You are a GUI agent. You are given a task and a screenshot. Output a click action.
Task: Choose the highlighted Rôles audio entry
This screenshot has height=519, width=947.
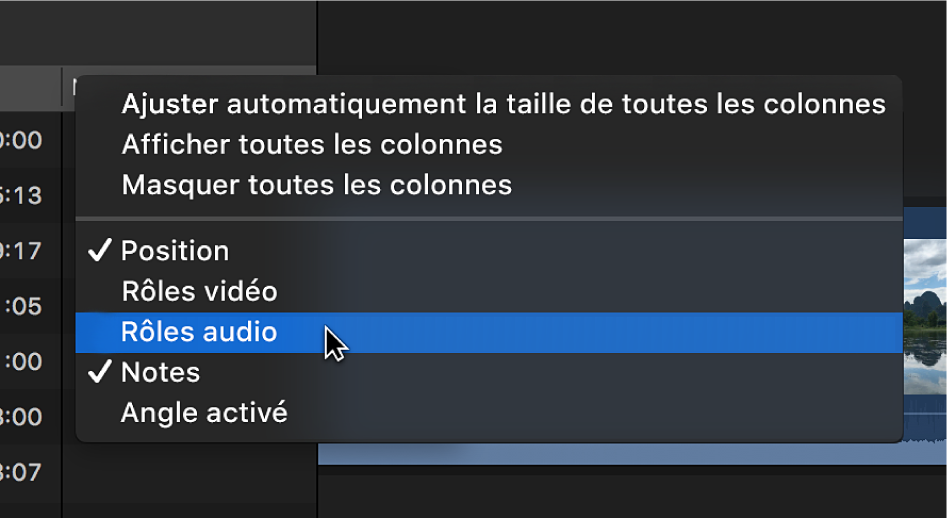click(x=199, y=332)
